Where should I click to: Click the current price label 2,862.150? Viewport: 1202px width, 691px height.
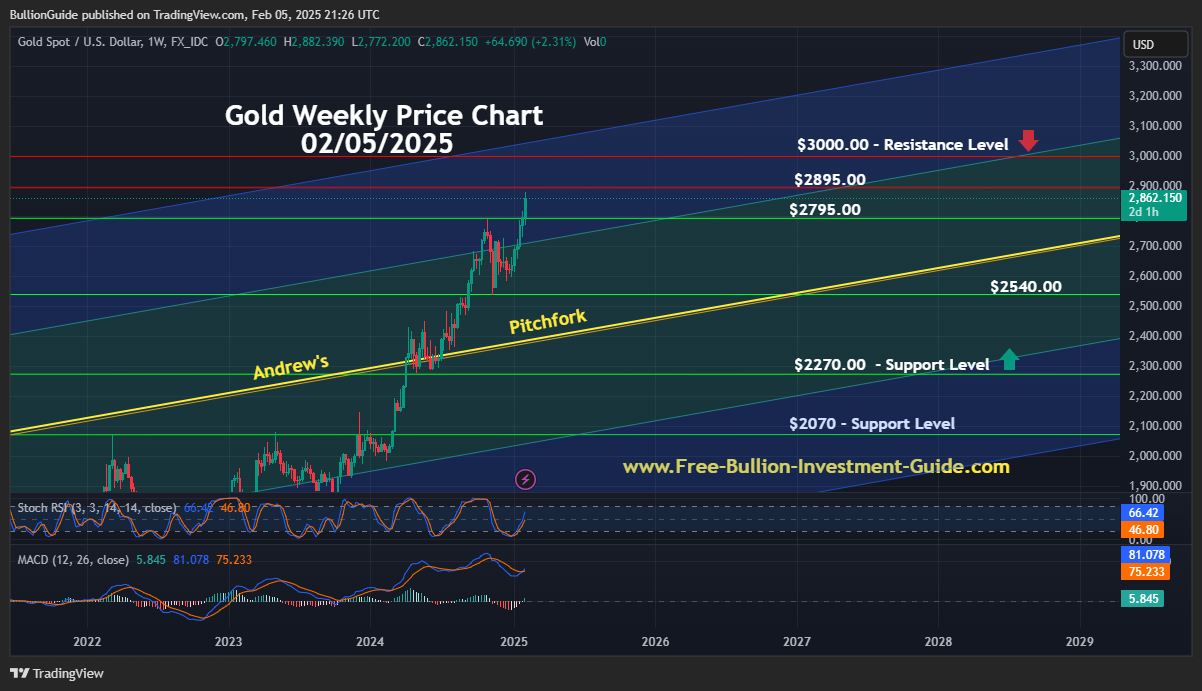(x=1154, y=198)
